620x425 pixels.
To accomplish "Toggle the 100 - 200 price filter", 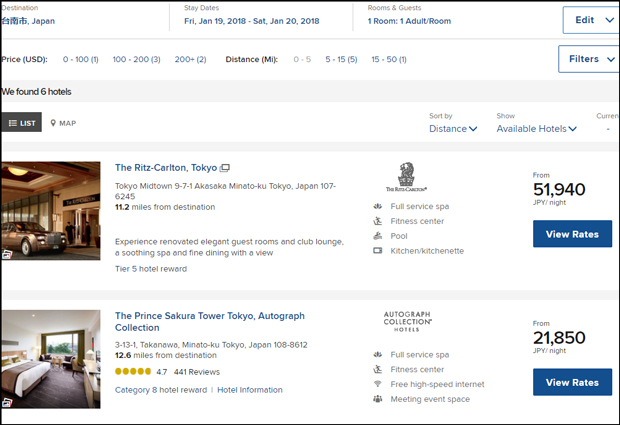I will (136, 60).
